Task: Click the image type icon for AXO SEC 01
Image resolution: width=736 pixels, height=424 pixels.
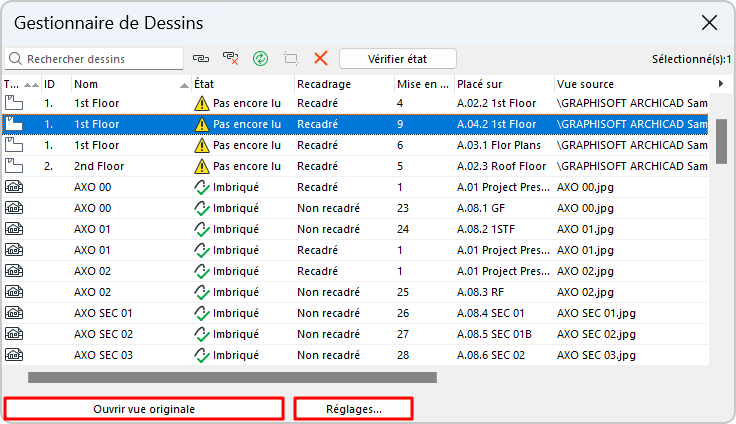Action: [14, 313]
